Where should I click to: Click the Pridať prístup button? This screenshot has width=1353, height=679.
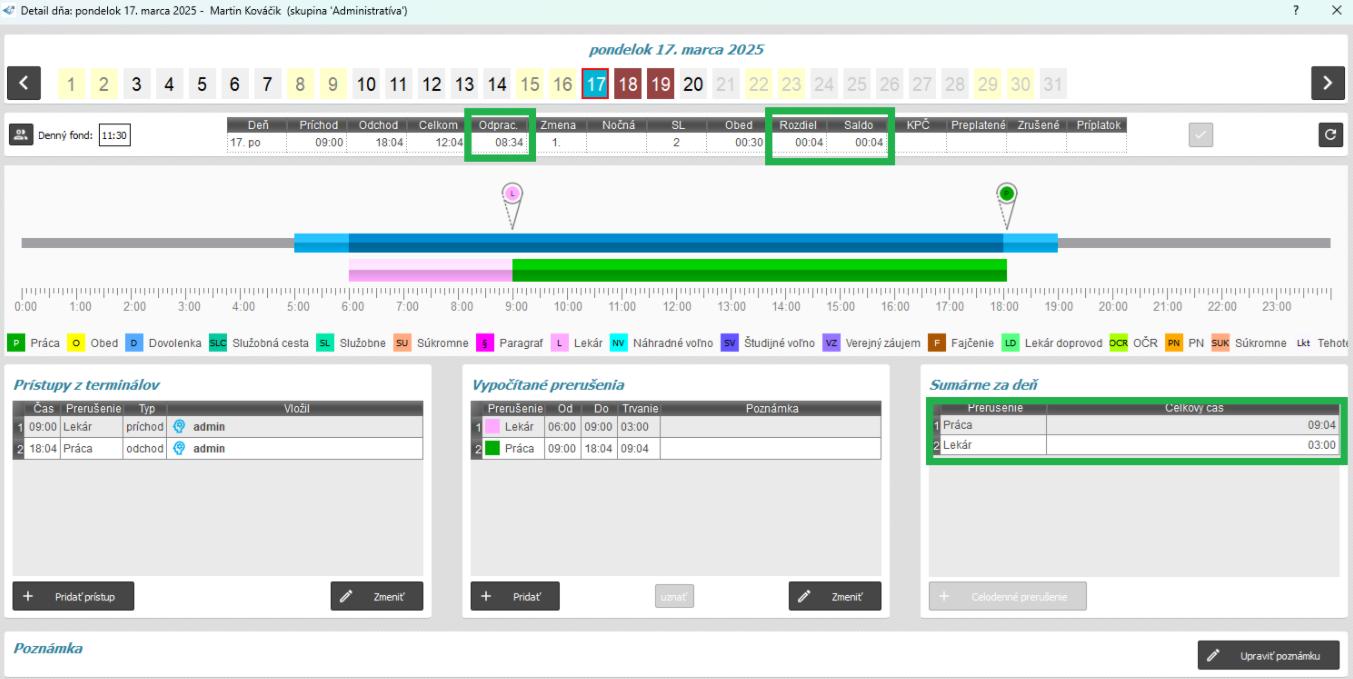73,595
